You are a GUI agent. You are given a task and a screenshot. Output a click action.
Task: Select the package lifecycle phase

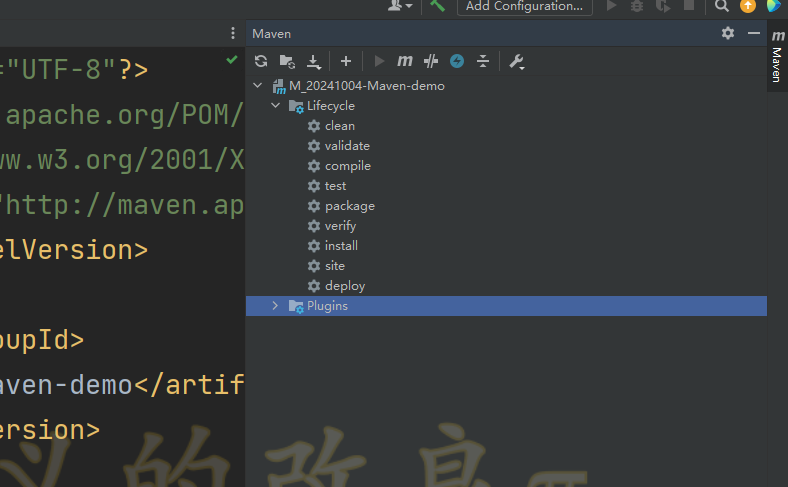(350, 206)
